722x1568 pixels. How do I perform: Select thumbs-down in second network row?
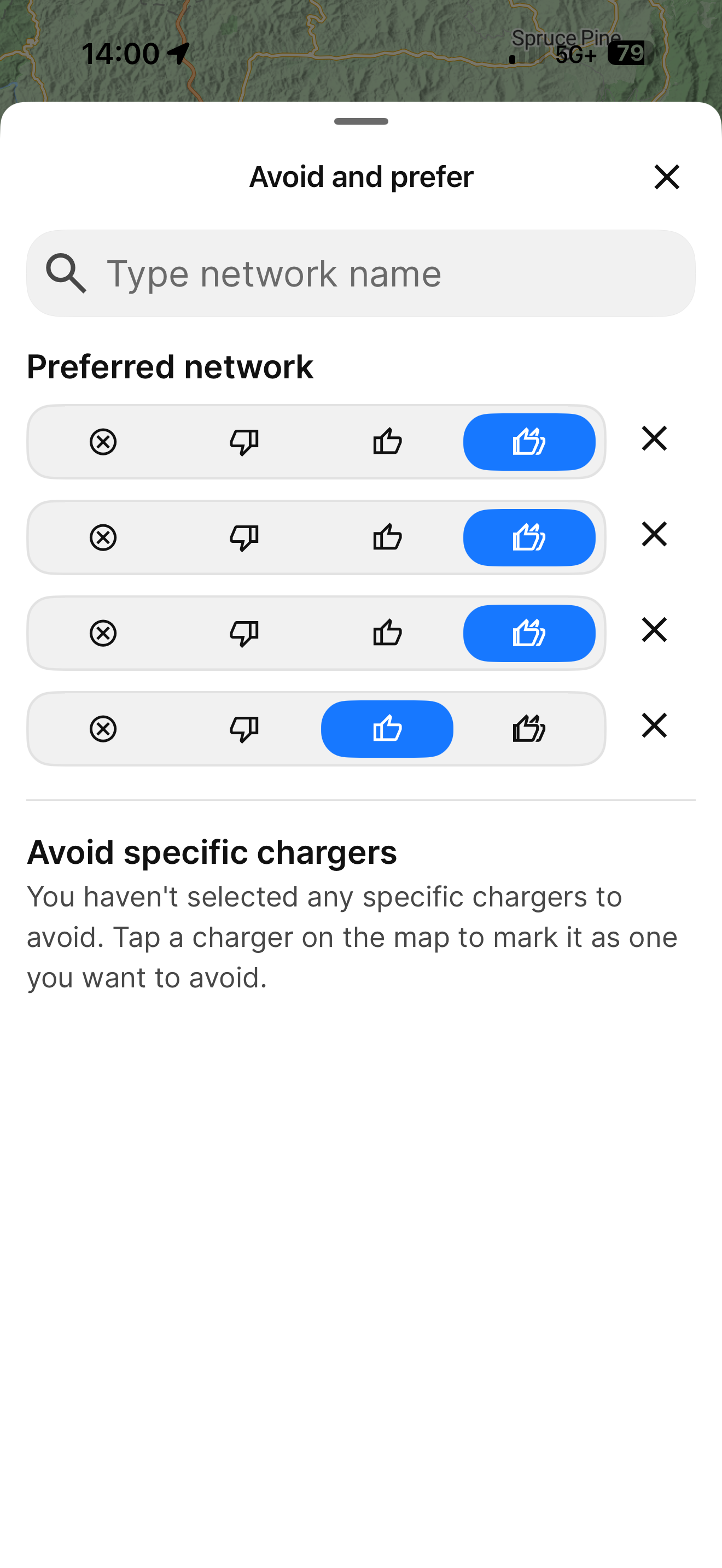tap(244, 537)
